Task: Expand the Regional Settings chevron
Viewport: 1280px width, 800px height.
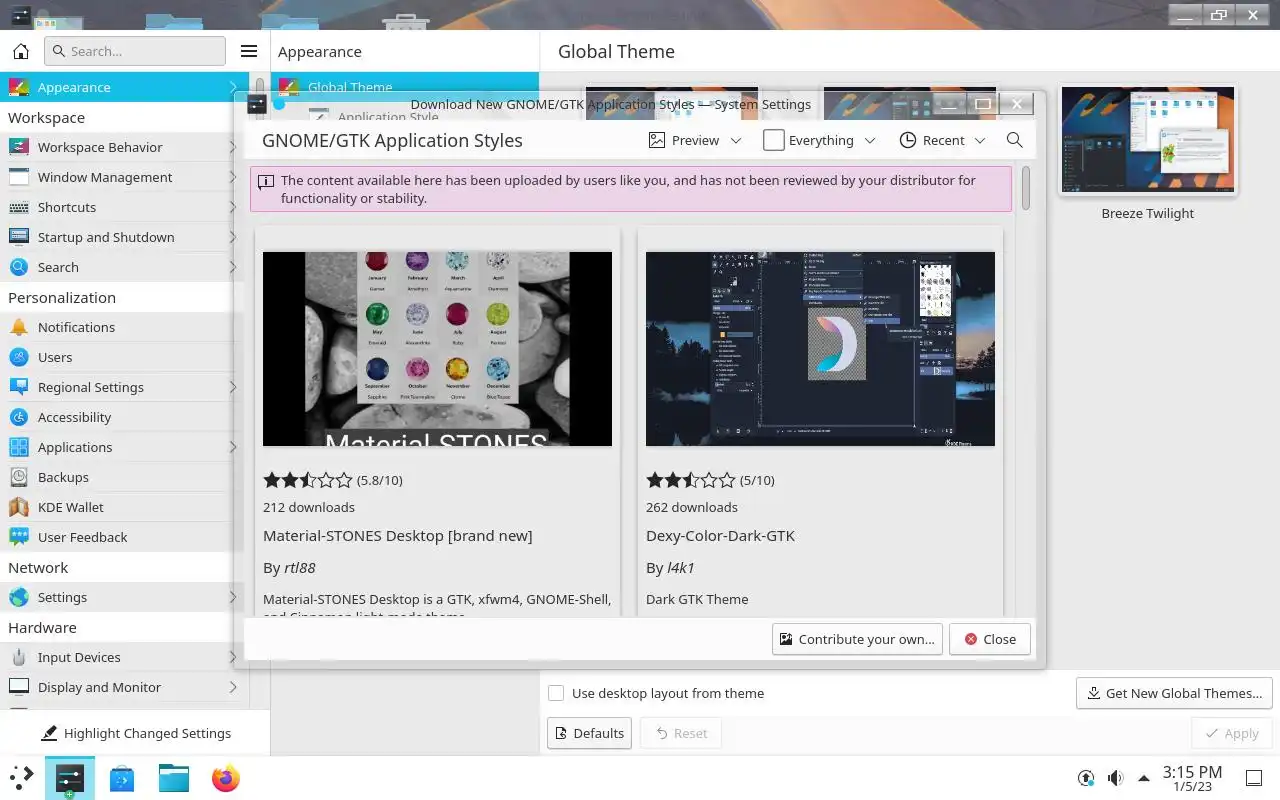Action: coord(232,387)
